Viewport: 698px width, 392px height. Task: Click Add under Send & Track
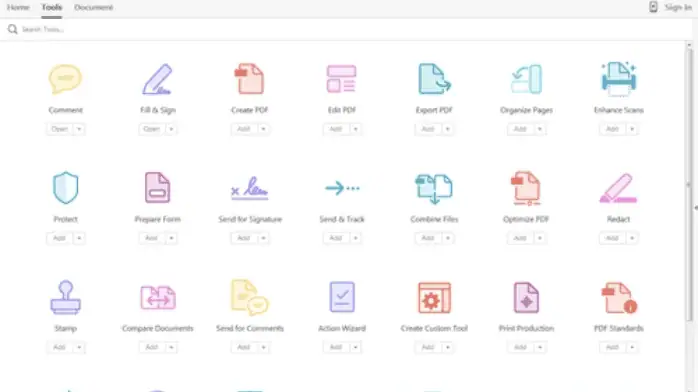pyautogui.click(x=336, y=238)
